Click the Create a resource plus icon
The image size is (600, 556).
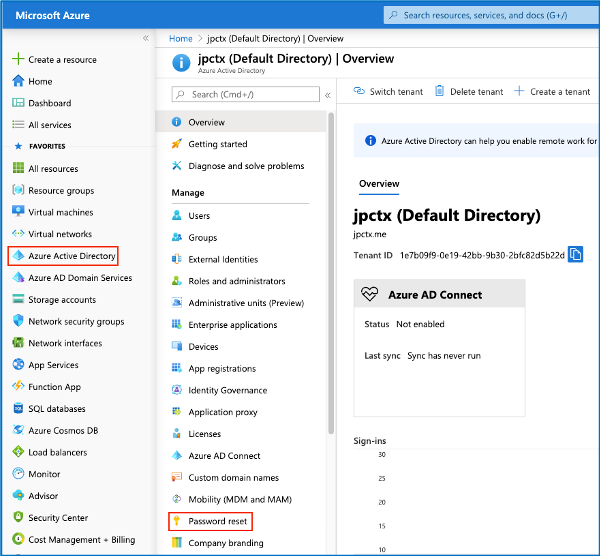(x=18, y=59)
